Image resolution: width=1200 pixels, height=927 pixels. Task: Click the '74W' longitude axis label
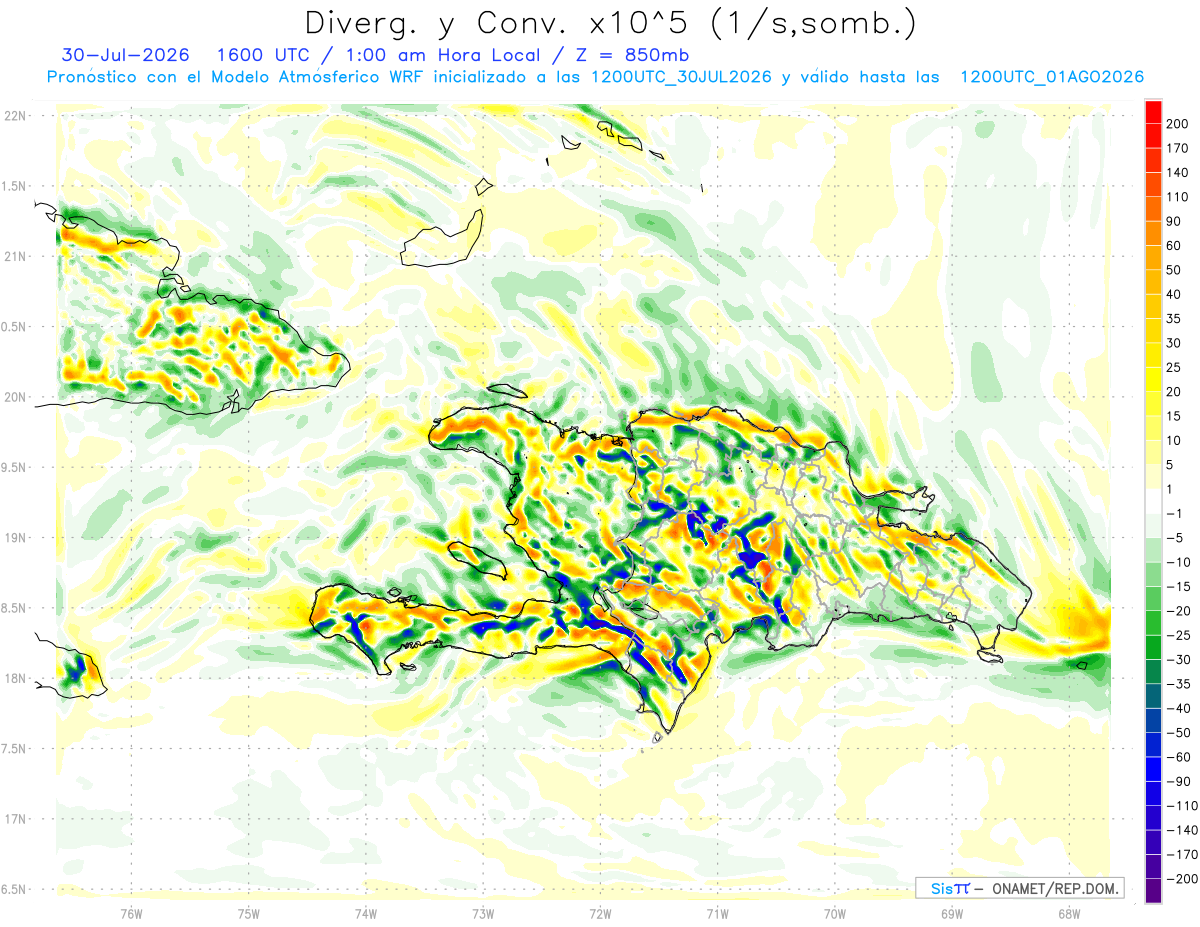click(365, 913)
